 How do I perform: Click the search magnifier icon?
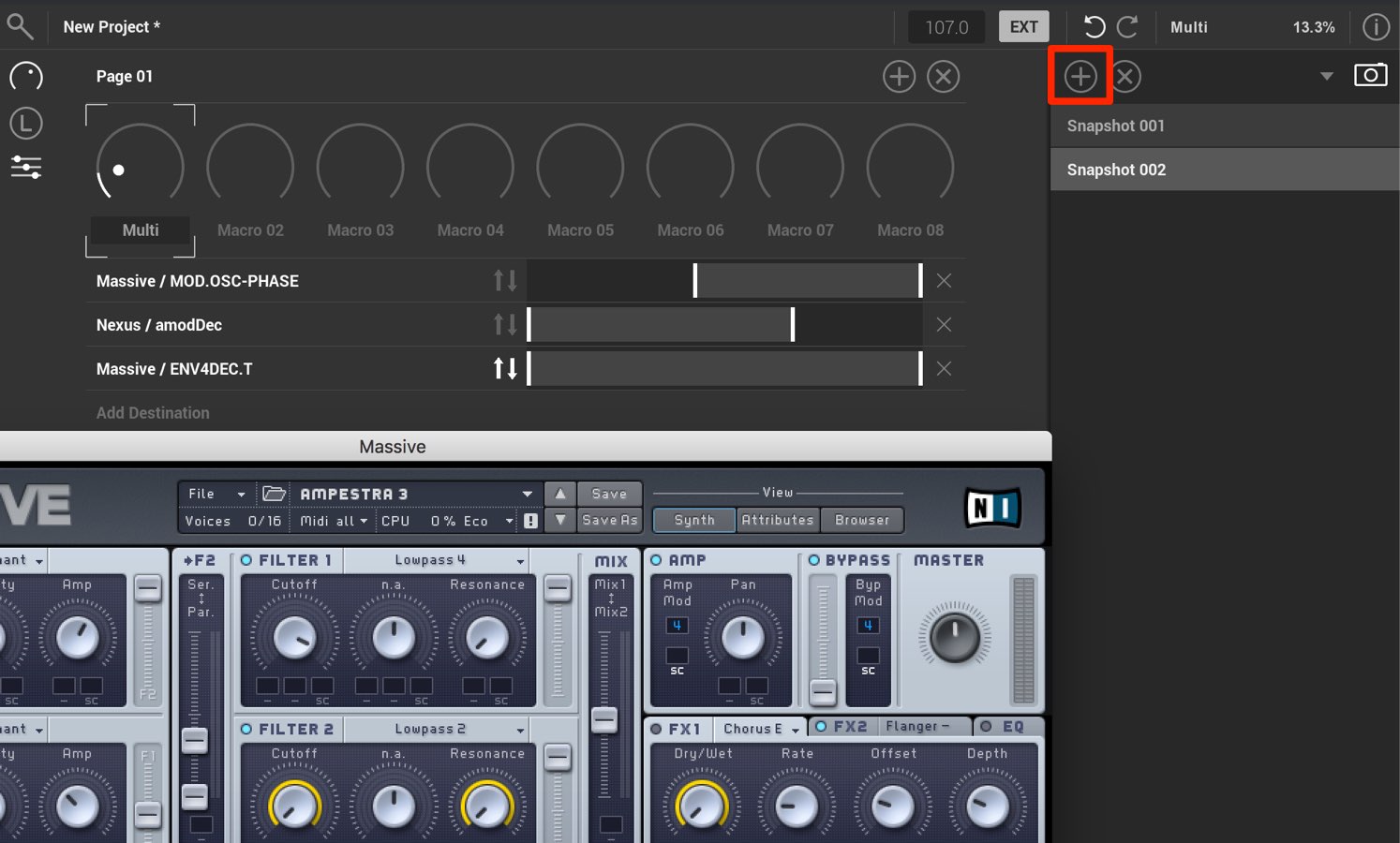click(x=20, y=26)
